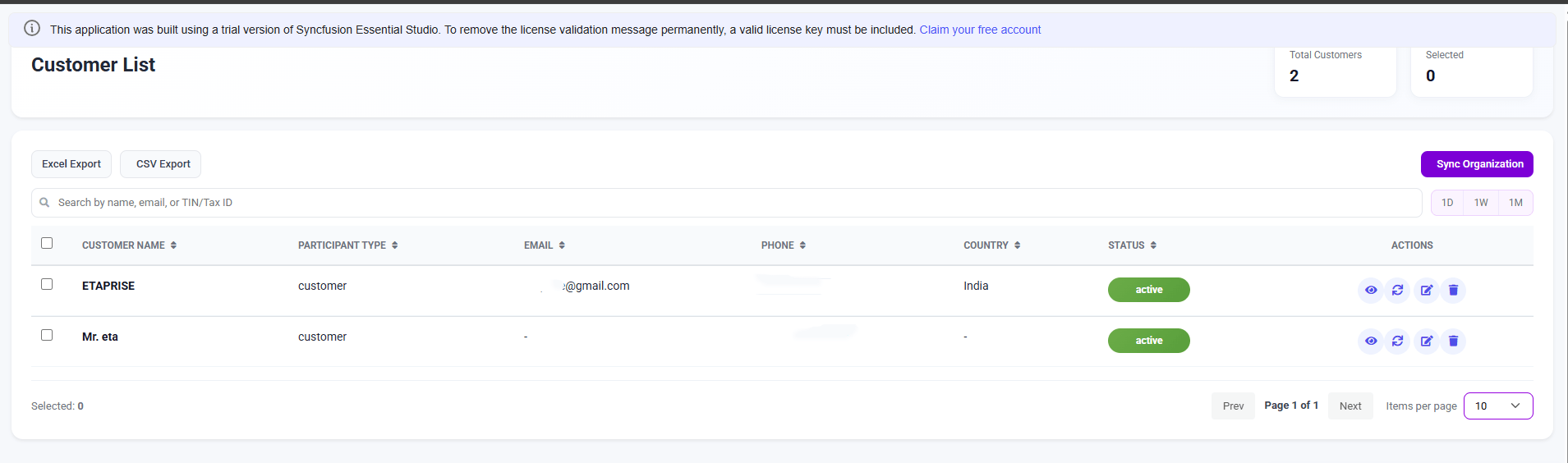1568x463 pixels.
Task: Edit the ETAPRISE customer entry
Action: [x=1427, y=290]
